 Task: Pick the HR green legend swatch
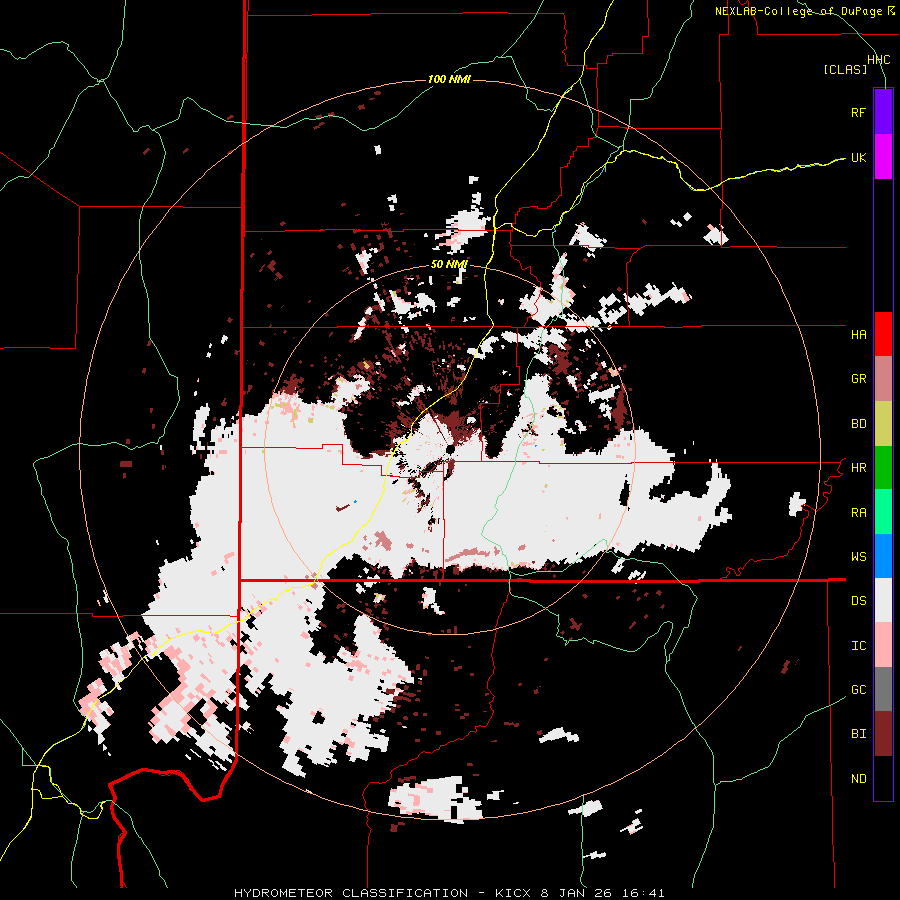[883, 468]
